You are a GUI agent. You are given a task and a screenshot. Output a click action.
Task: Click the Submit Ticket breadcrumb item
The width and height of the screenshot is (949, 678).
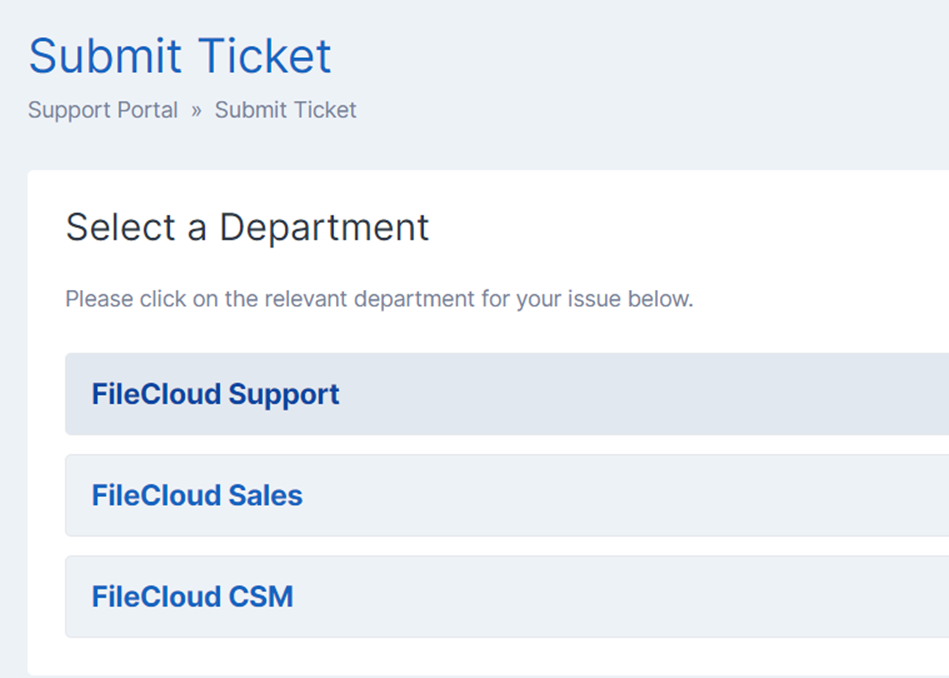[286, 110]
